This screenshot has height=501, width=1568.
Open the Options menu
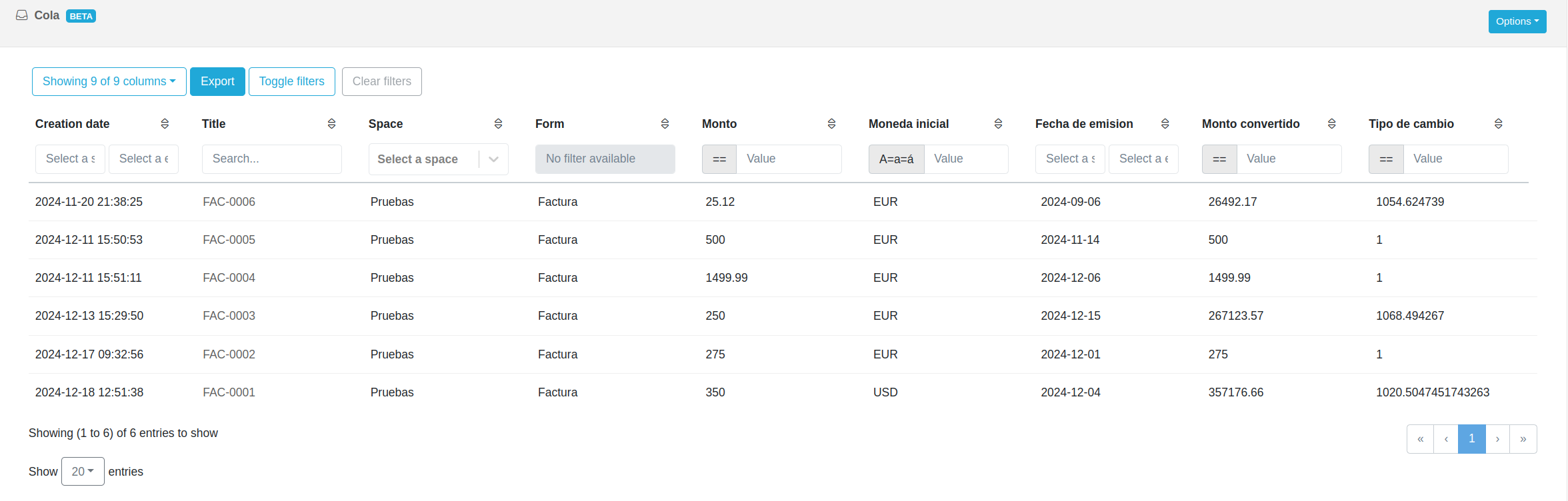(x=1517, y=21)
